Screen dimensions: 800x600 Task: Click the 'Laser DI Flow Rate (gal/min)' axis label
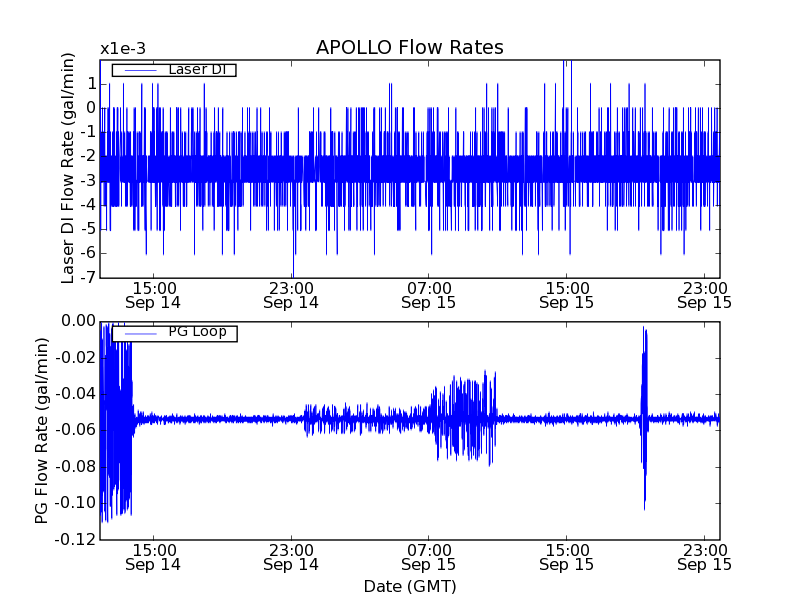click(67, 168)
